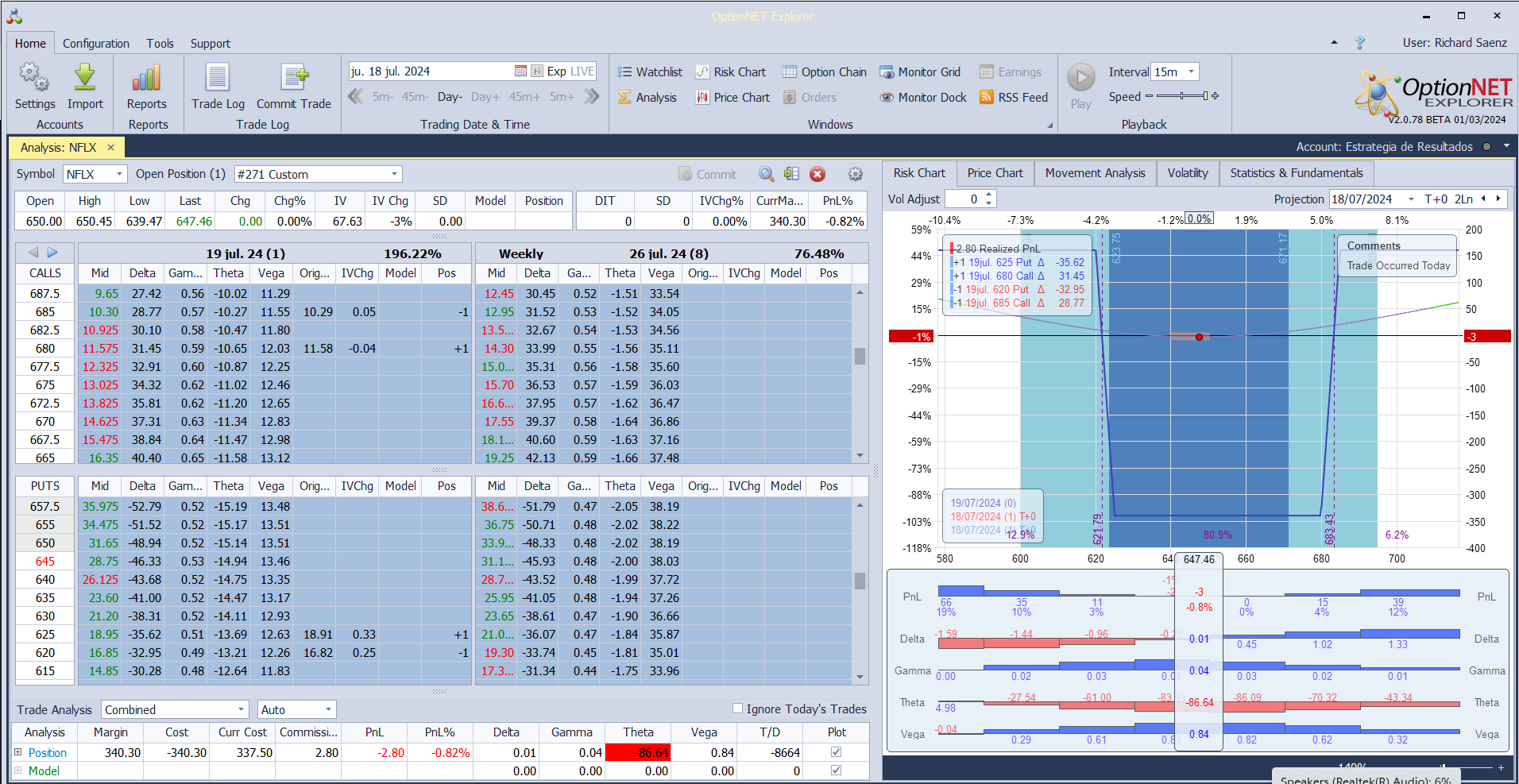Adjust the playback Speed slider
The image size is (1519, 784).
[1182, 96]
